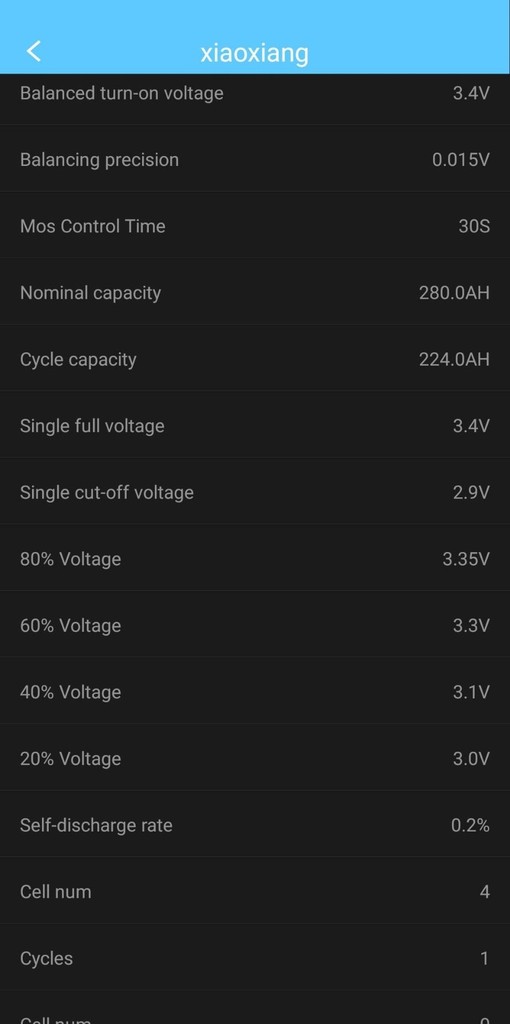Open the 20% Voltage entry
The image size is (510, 1024).
click(255, 759)
